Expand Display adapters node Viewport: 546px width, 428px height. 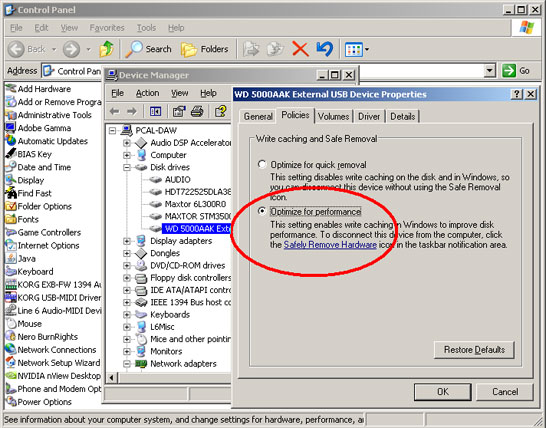coord(127,241)
